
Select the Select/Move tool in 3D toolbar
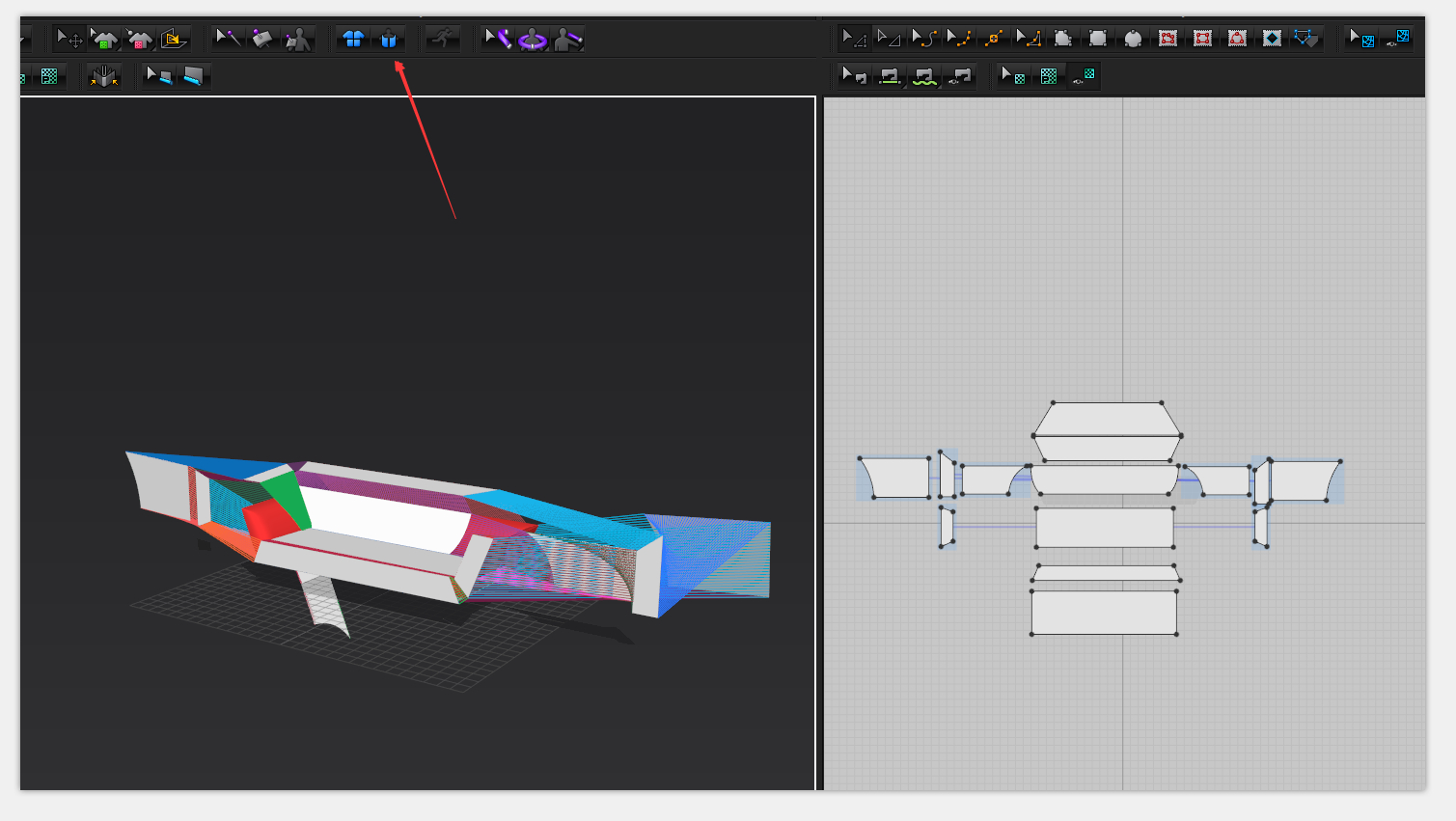pos(69,39)
